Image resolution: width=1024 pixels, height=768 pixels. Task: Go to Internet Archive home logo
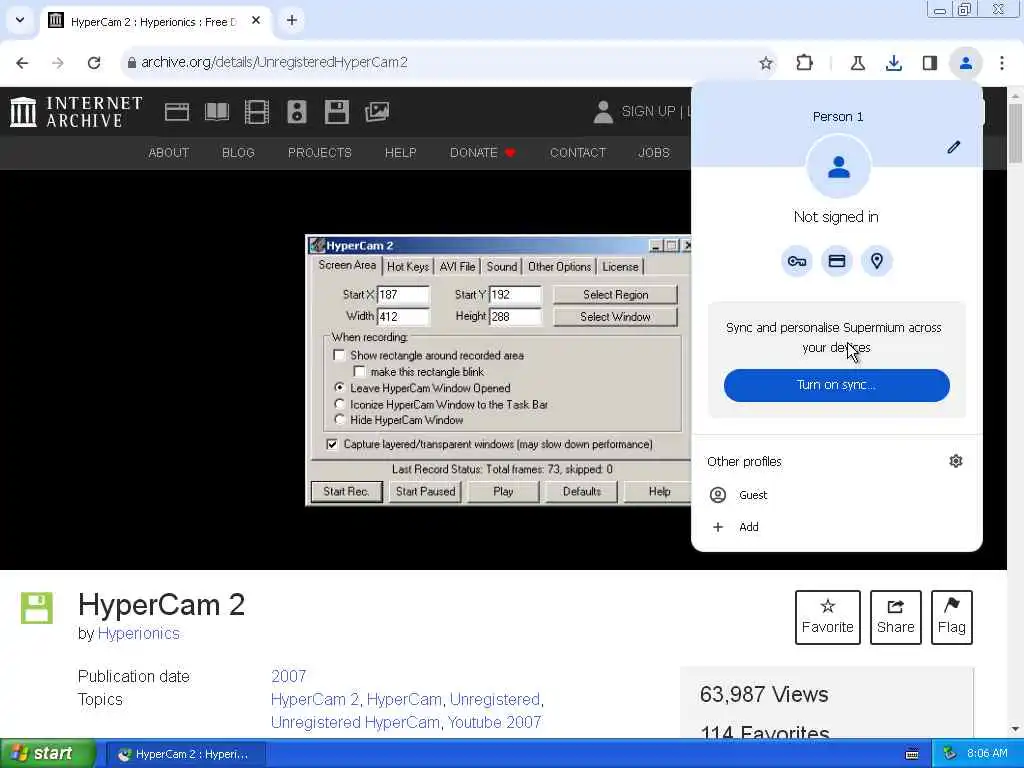pos(76,112)
